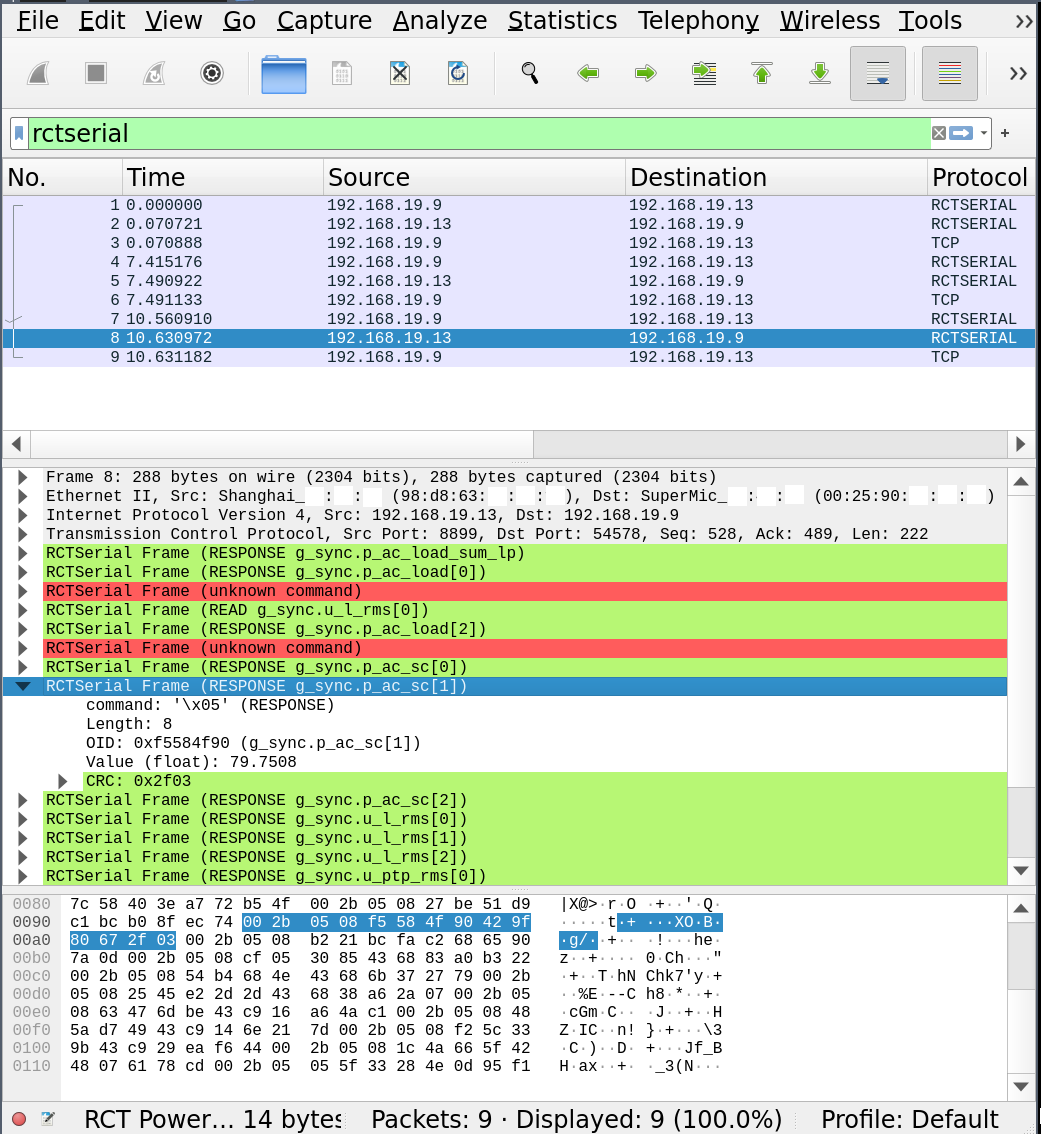
Task: Jump to the last packet
Action: point(820,73)
